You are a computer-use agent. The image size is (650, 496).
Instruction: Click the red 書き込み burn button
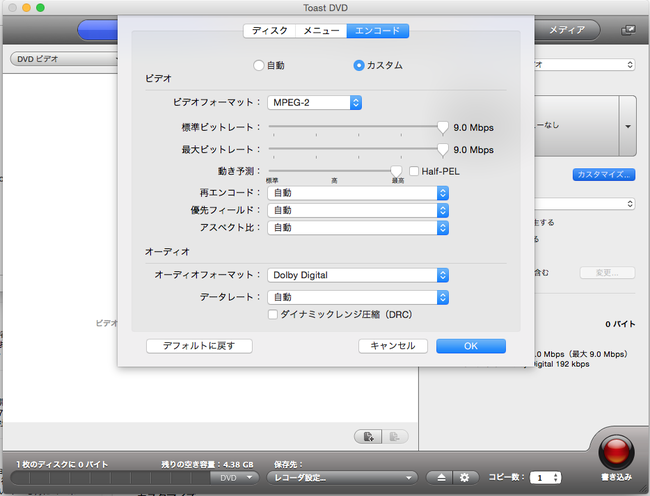[616, 452]
